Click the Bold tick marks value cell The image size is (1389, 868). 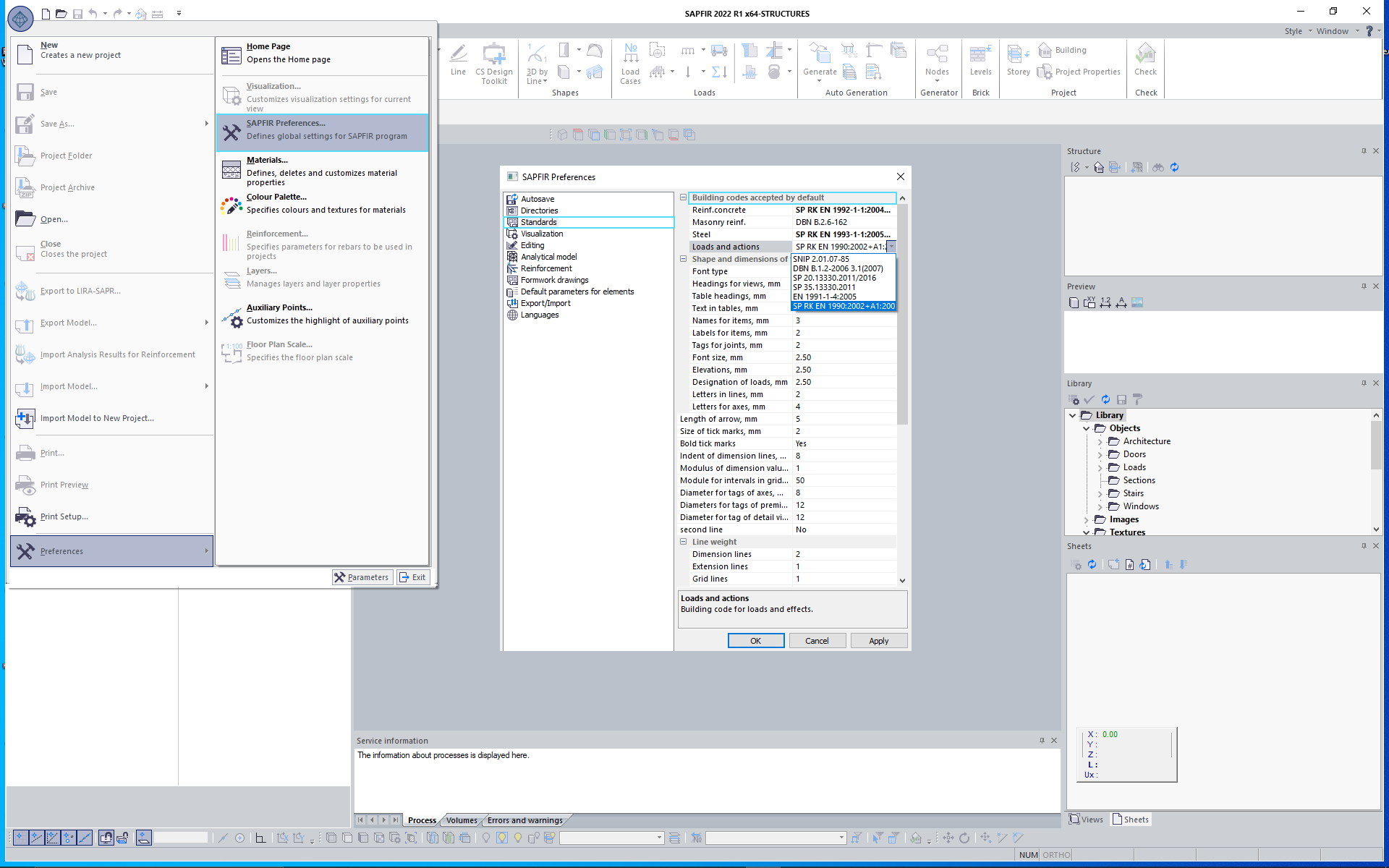(x=843, y=443)
